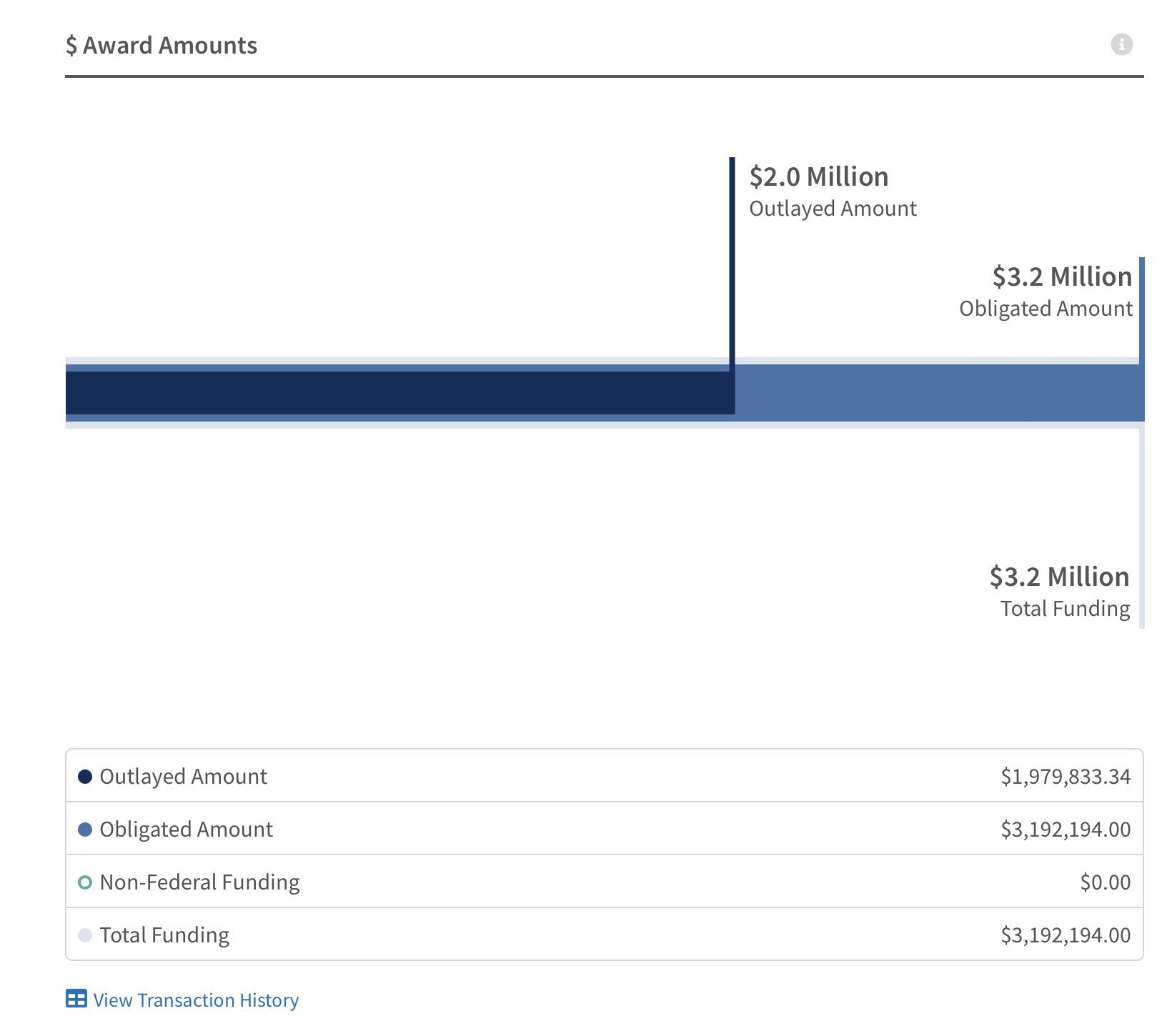The height and width of the screenshot is (1036, 1172).
Task: Click the blue dot next to Obligated Amount
Action: [85, 830]
